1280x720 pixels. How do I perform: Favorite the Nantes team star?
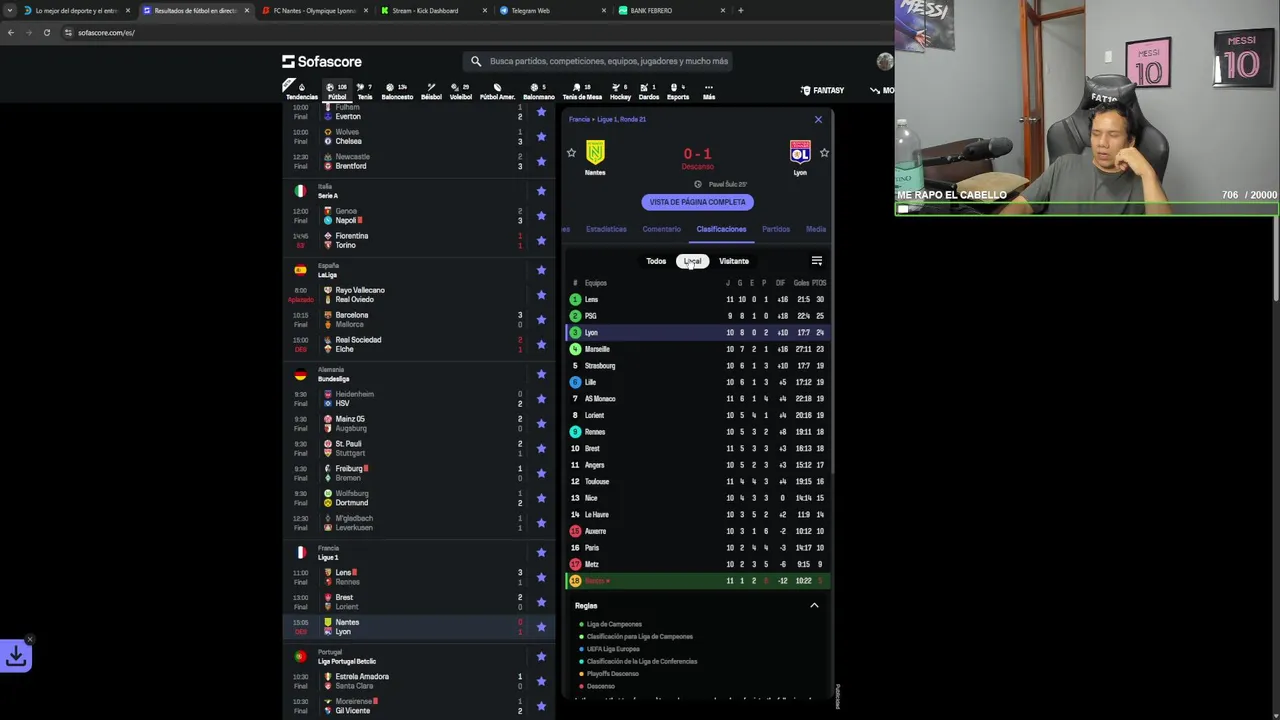571,153
